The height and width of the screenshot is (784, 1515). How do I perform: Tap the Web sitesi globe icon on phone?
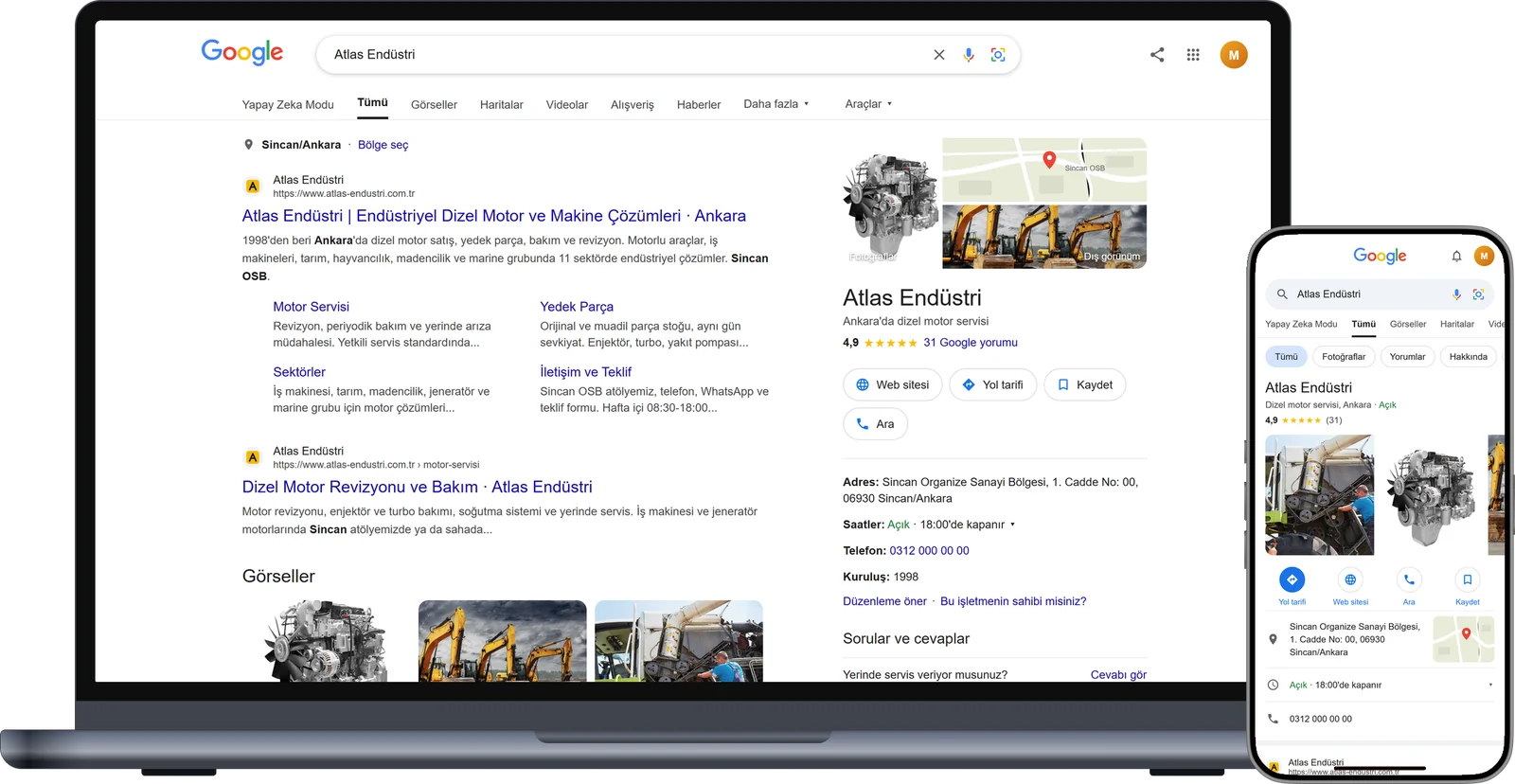click(x=1350, y=579)
